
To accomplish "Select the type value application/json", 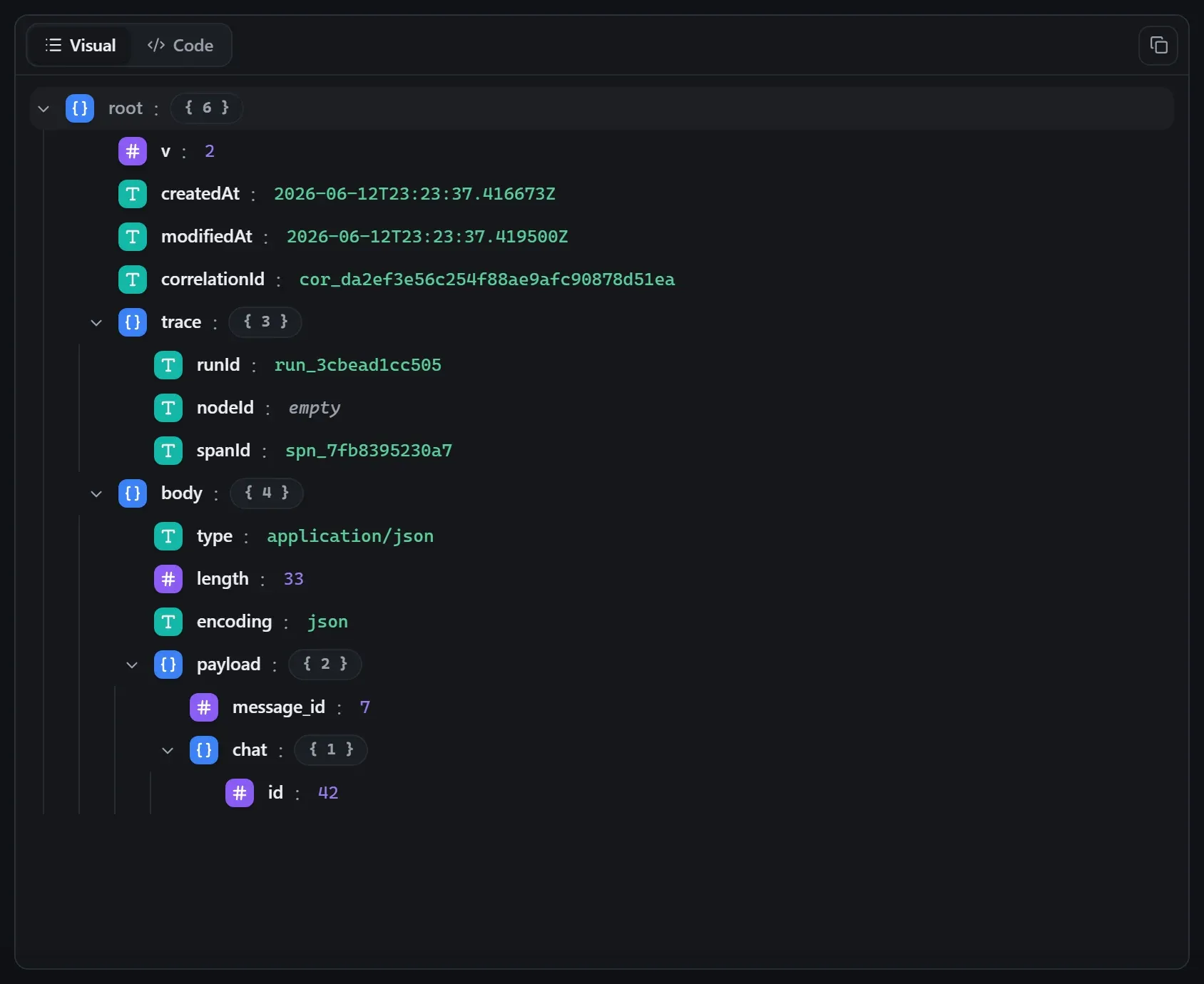I will point(350,536).
